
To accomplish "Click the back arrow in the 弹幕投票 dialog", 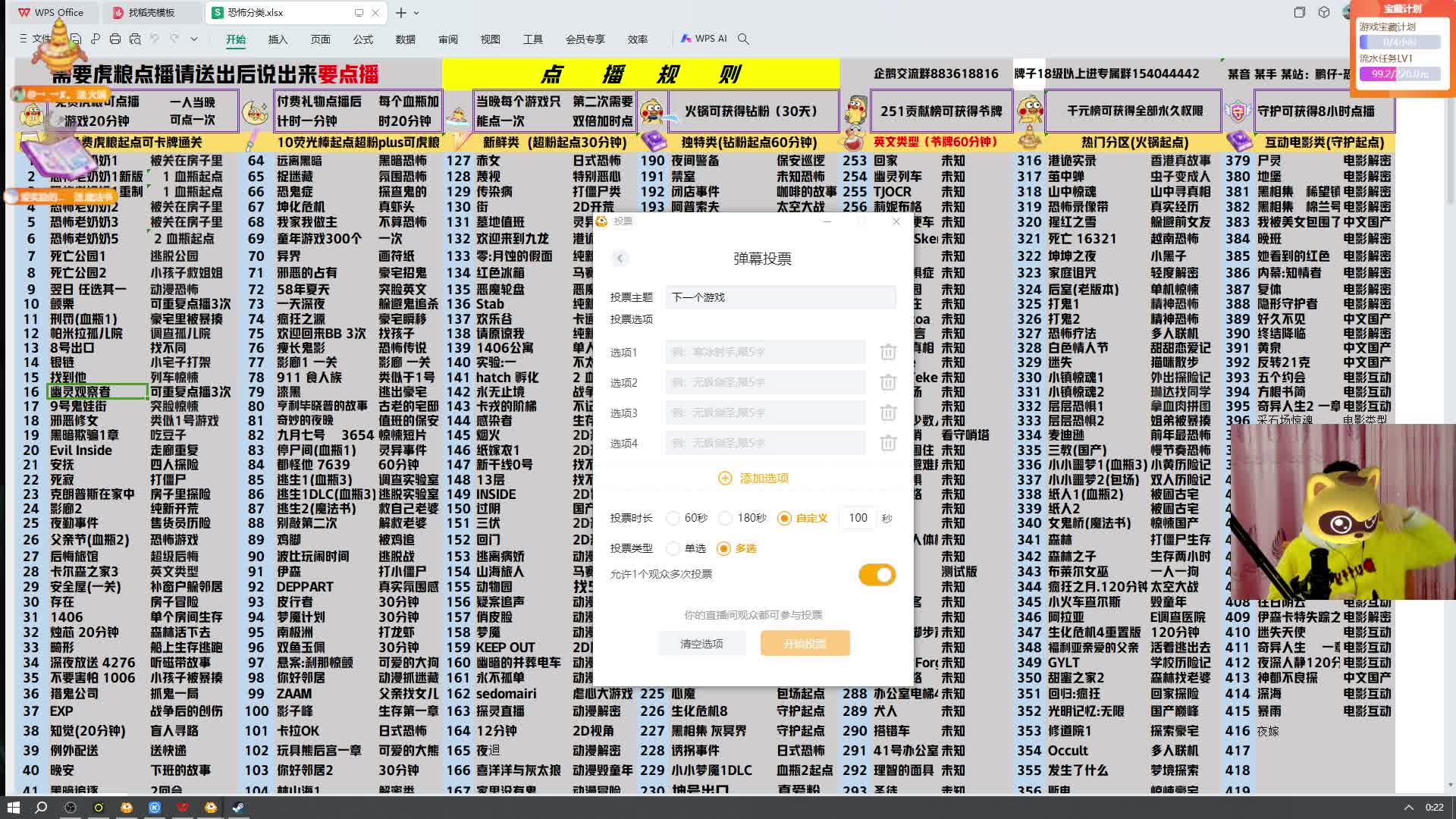I will [620, 259].
